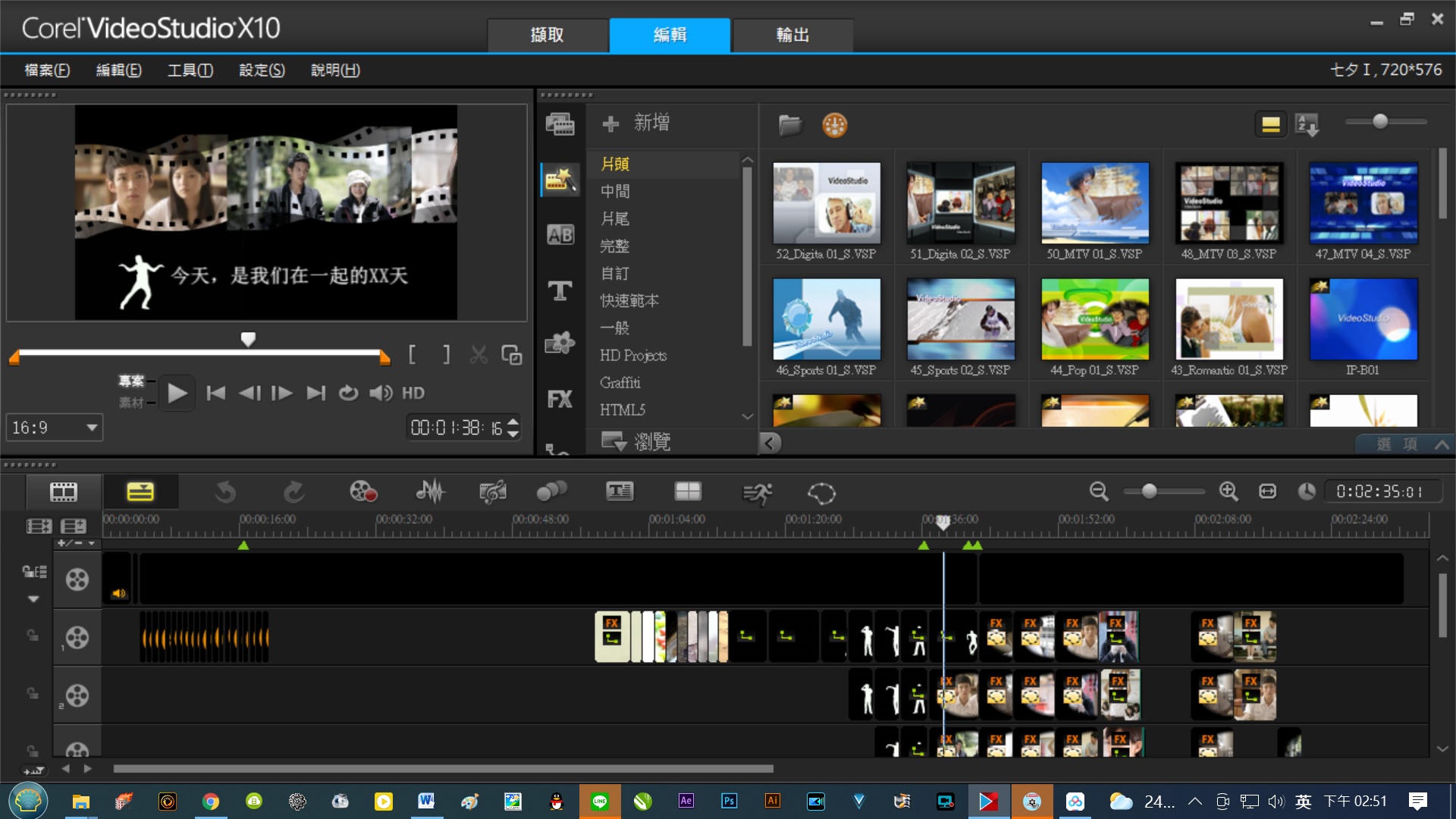Set Mark-out with right bracket
Viewport: 1456px width, 819px height.
click(x=446, y=354)
